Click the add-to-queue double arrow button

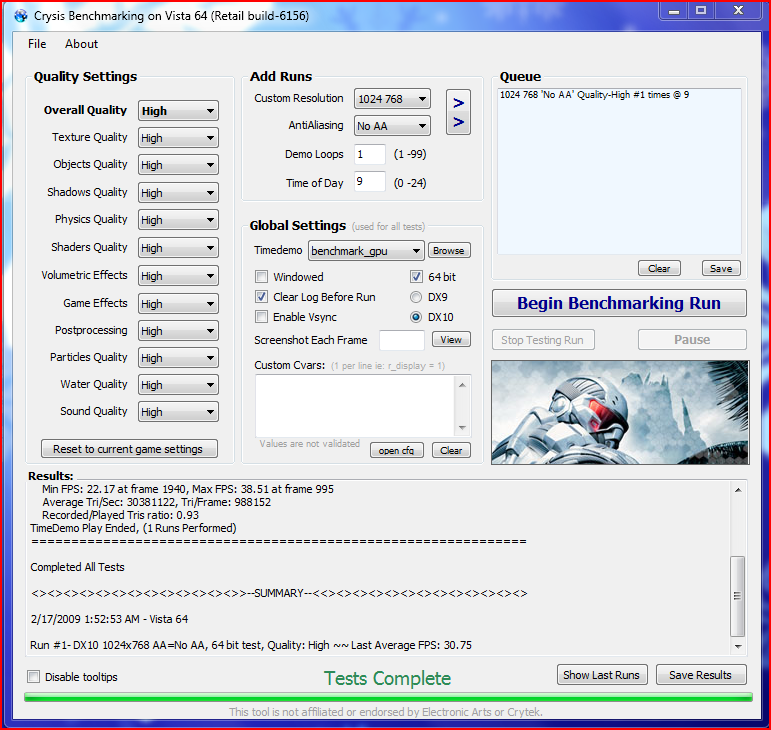tap(458, 112)
